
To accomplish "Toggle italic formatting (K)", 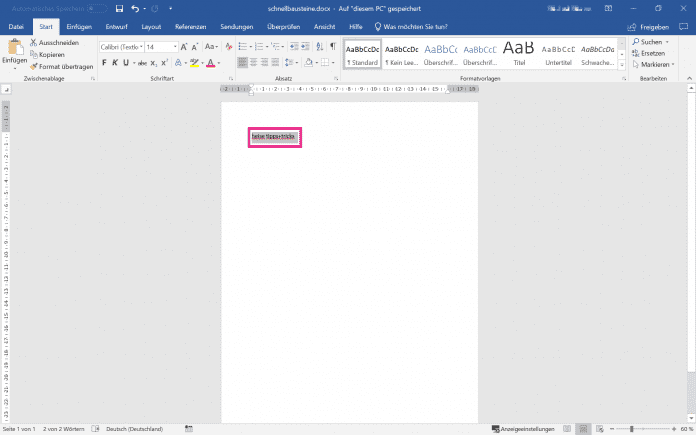I will click(x=115, y=63).
